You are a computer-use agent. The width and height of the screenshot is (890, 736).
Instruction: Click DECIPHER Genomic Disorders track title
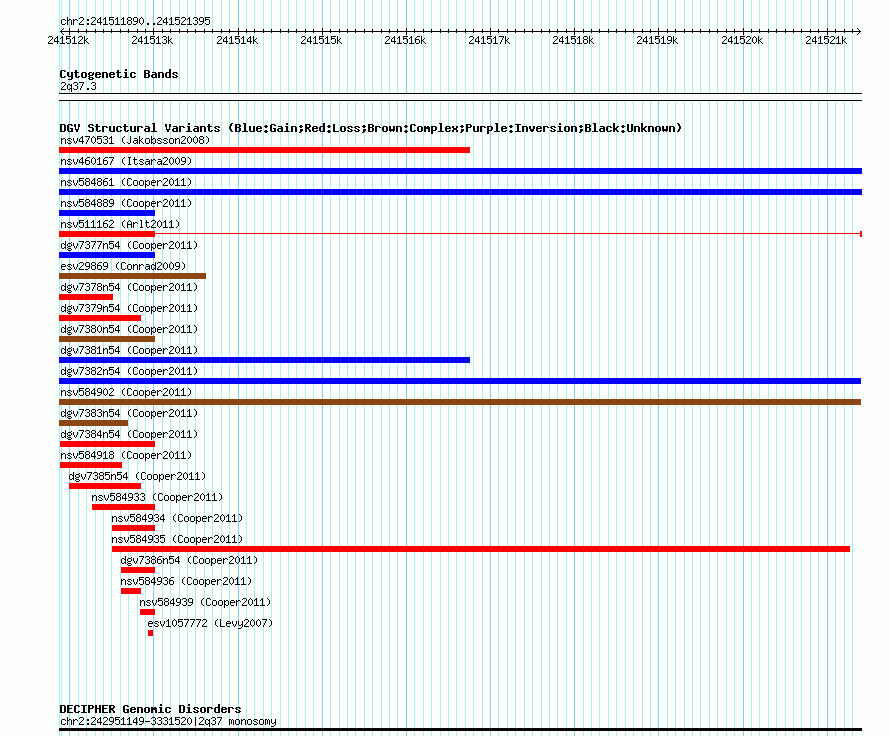150,709
